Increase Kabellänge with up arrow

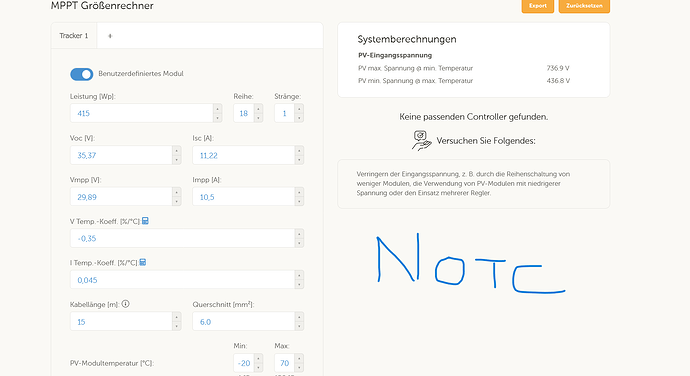tap(176, 317)
